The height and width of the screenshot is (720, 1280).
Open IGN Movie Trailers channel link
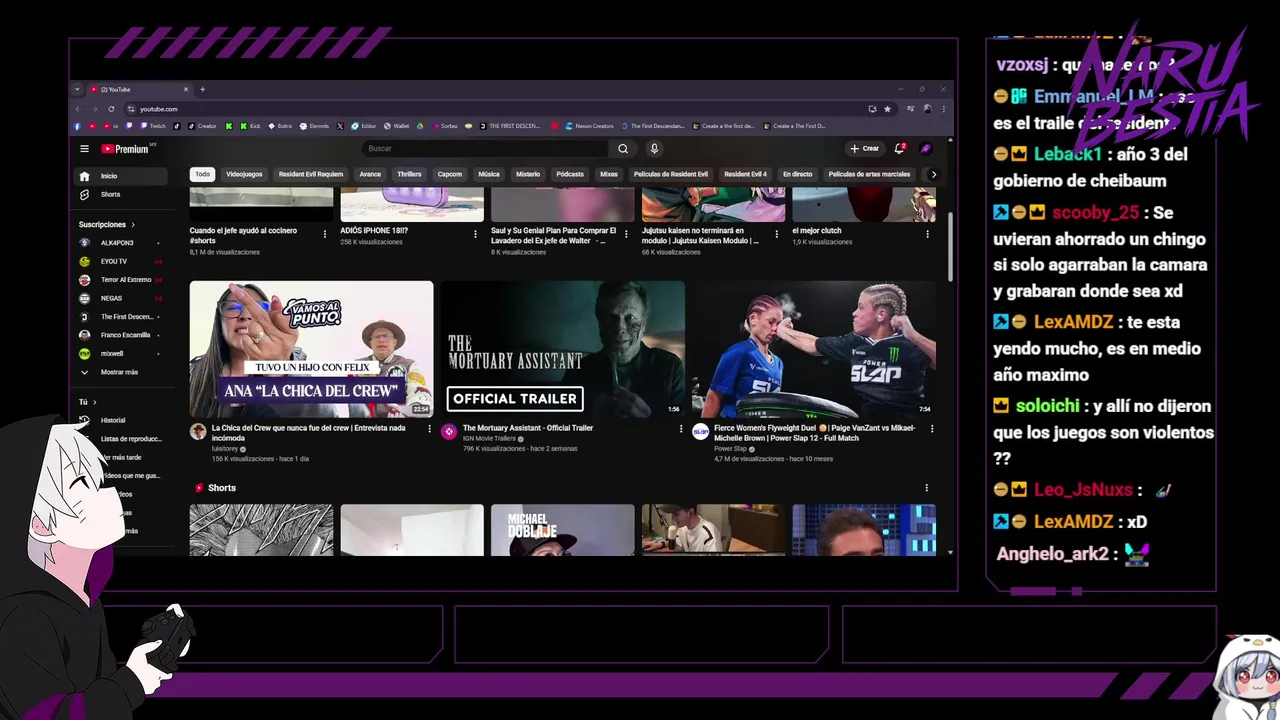pyautogui.click(x=490, y=438)
